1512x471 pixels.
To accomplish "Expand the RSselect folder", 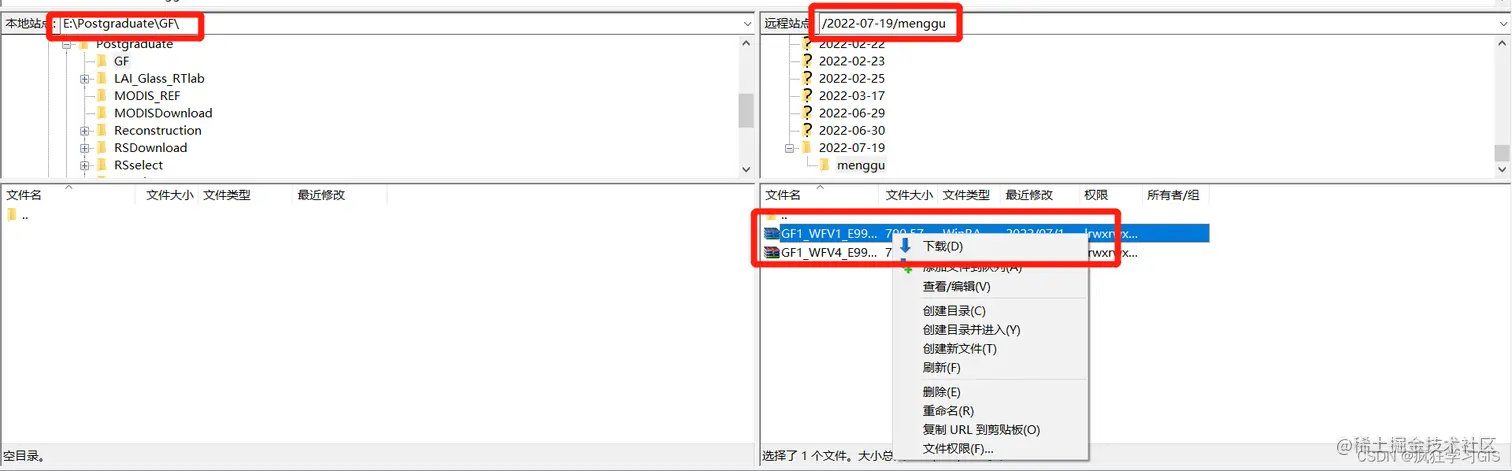I will (x=85, y=165).
